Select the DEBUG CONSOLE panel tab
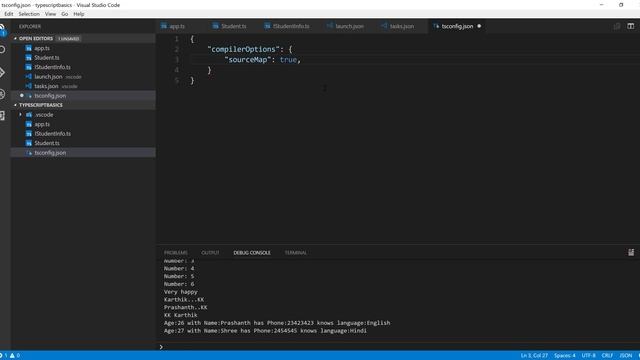640x360 pixels. pos(252,253)
